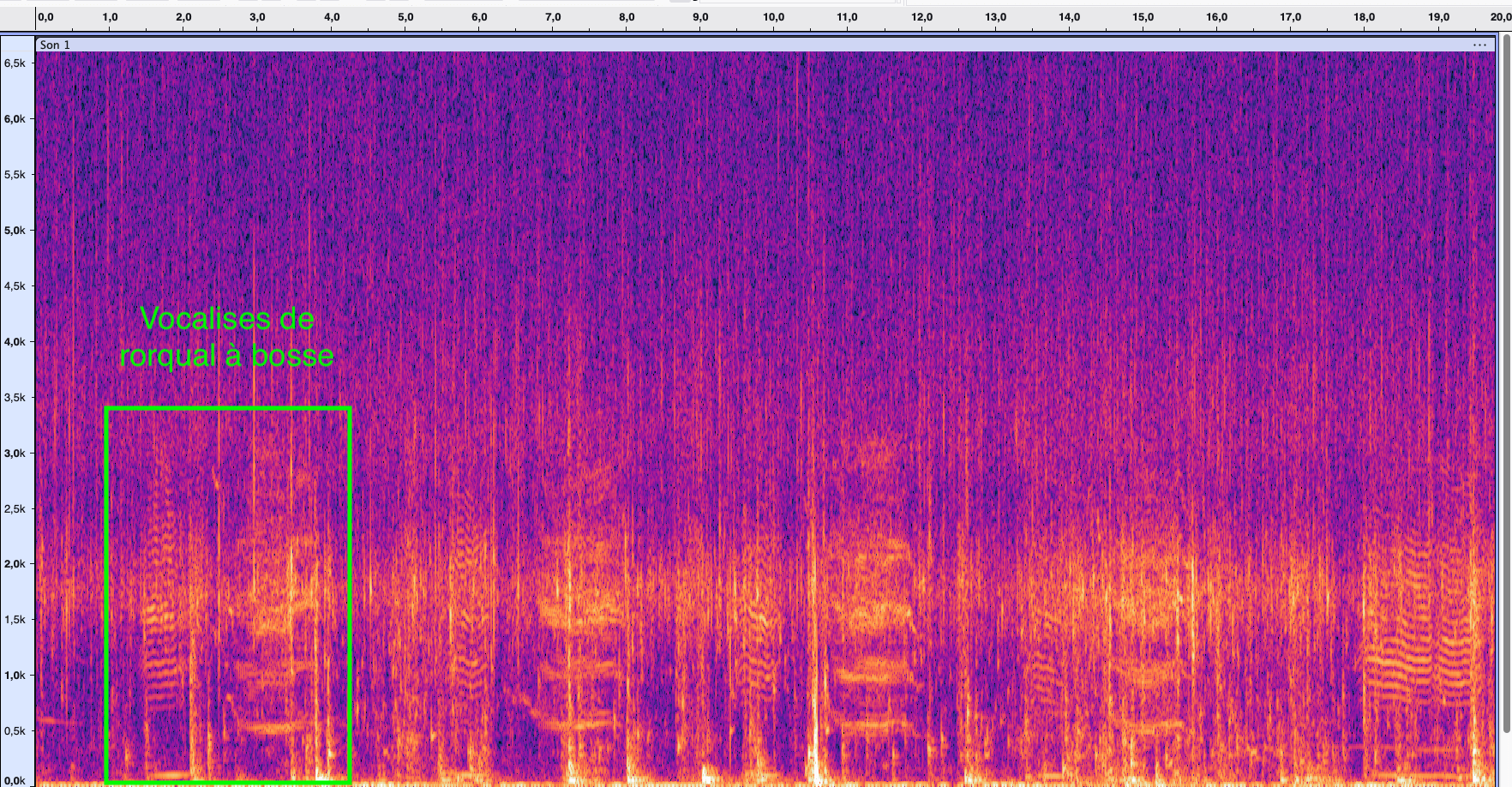Click the 7,0 second ruler label
Viewport: 1512px width, 787px height.
[553, 17]
